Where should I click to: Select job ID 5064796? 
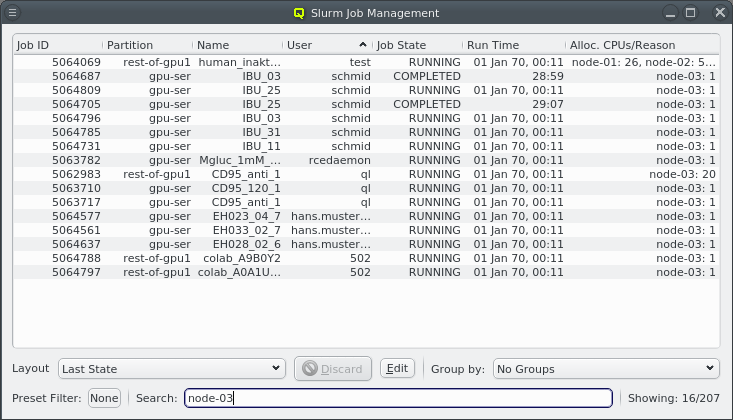click(x=76, y=118)
